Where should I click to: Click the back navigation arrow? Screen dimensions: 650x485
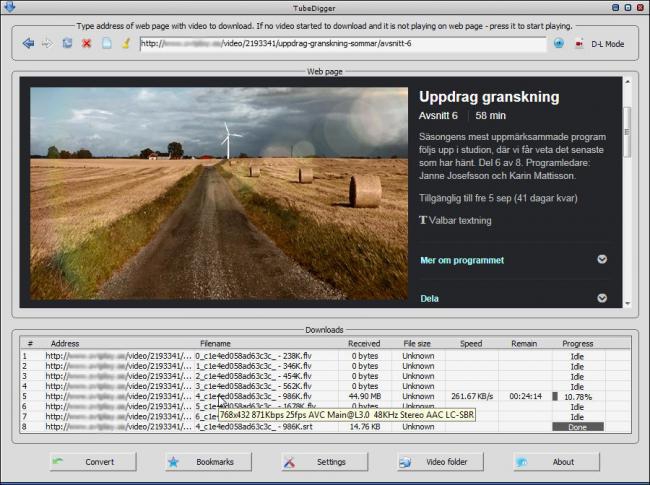pos(28,44)
